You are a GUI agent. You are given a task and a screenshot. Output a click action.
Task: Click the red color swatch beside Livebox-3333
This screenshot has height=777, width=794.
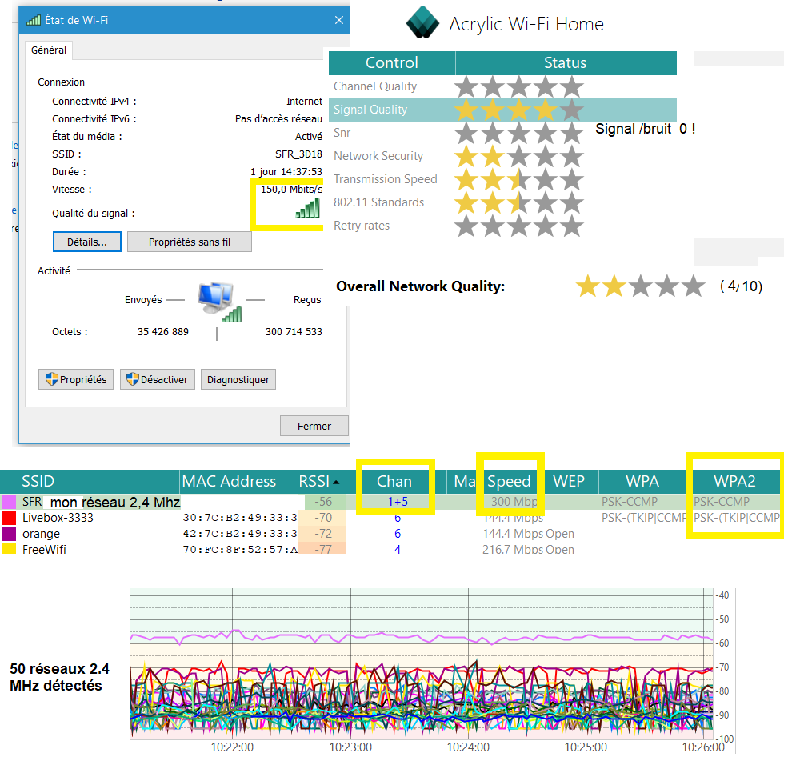pyautogui.click(x=9, y=517)
